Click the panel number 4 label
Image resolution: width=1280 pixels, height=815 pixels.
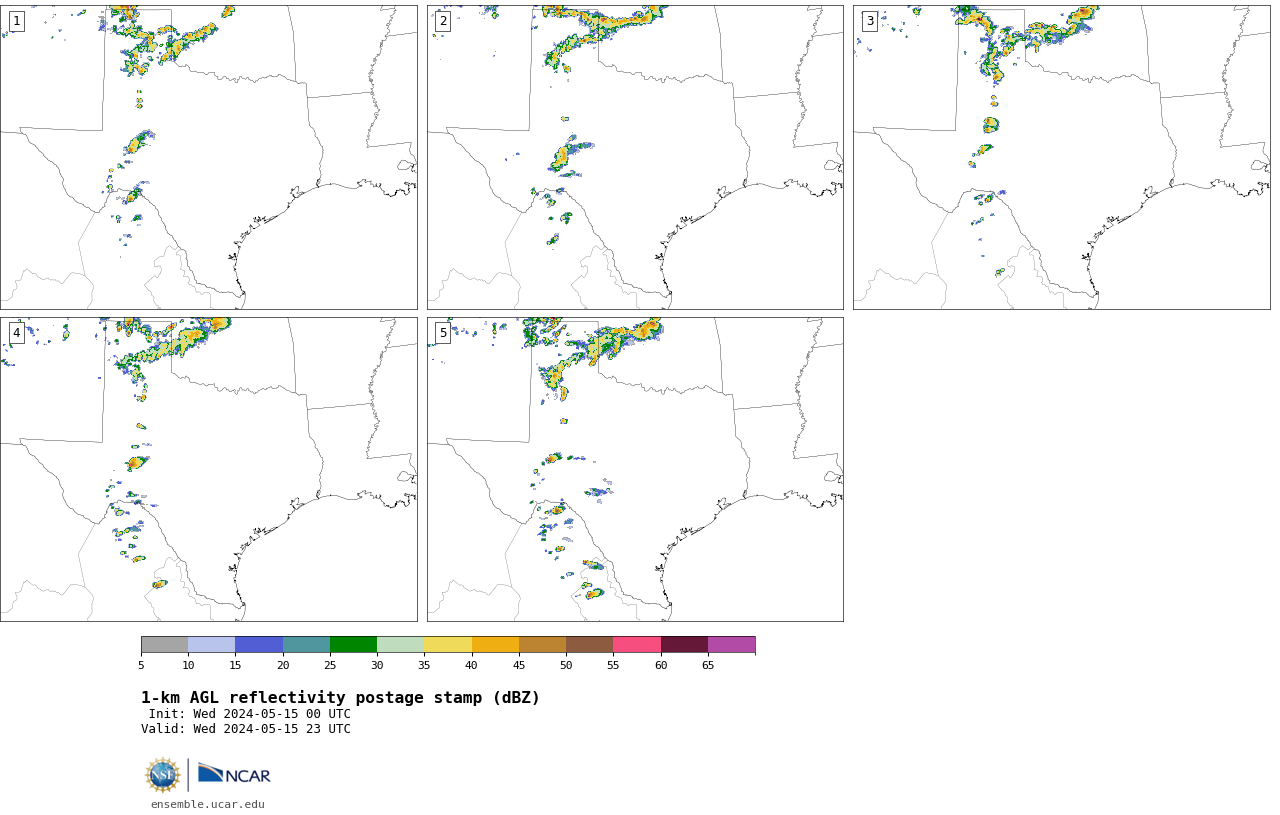coord(16,333)
